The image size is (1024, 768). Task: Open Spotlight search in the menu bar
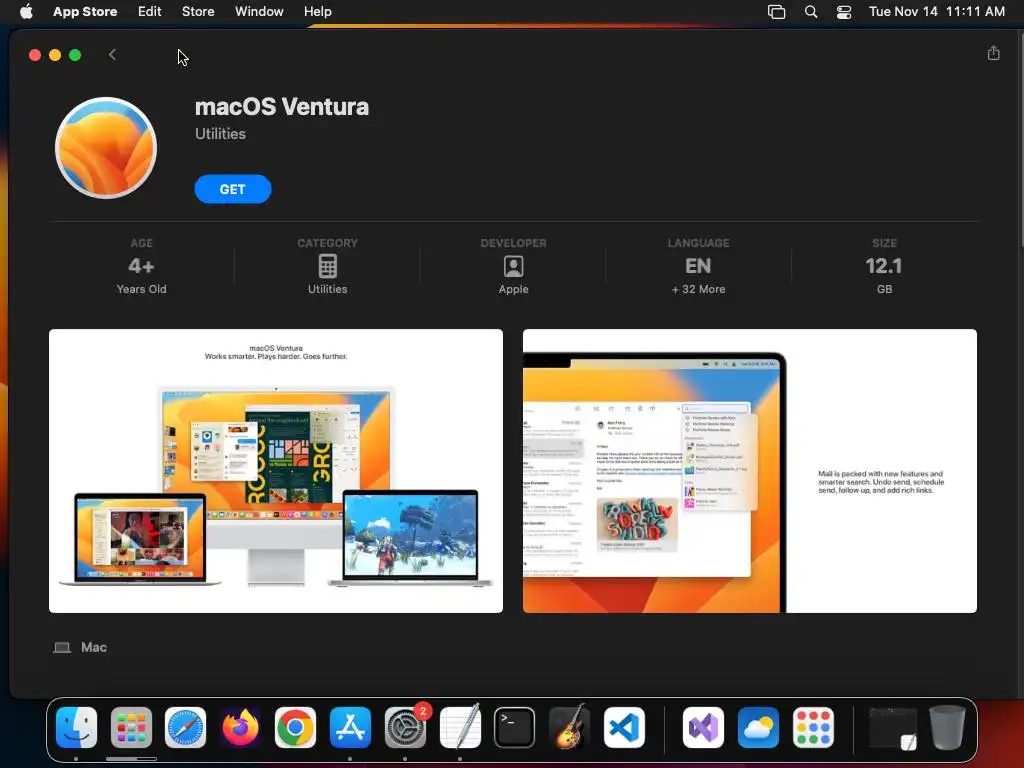tap(810, 12)
